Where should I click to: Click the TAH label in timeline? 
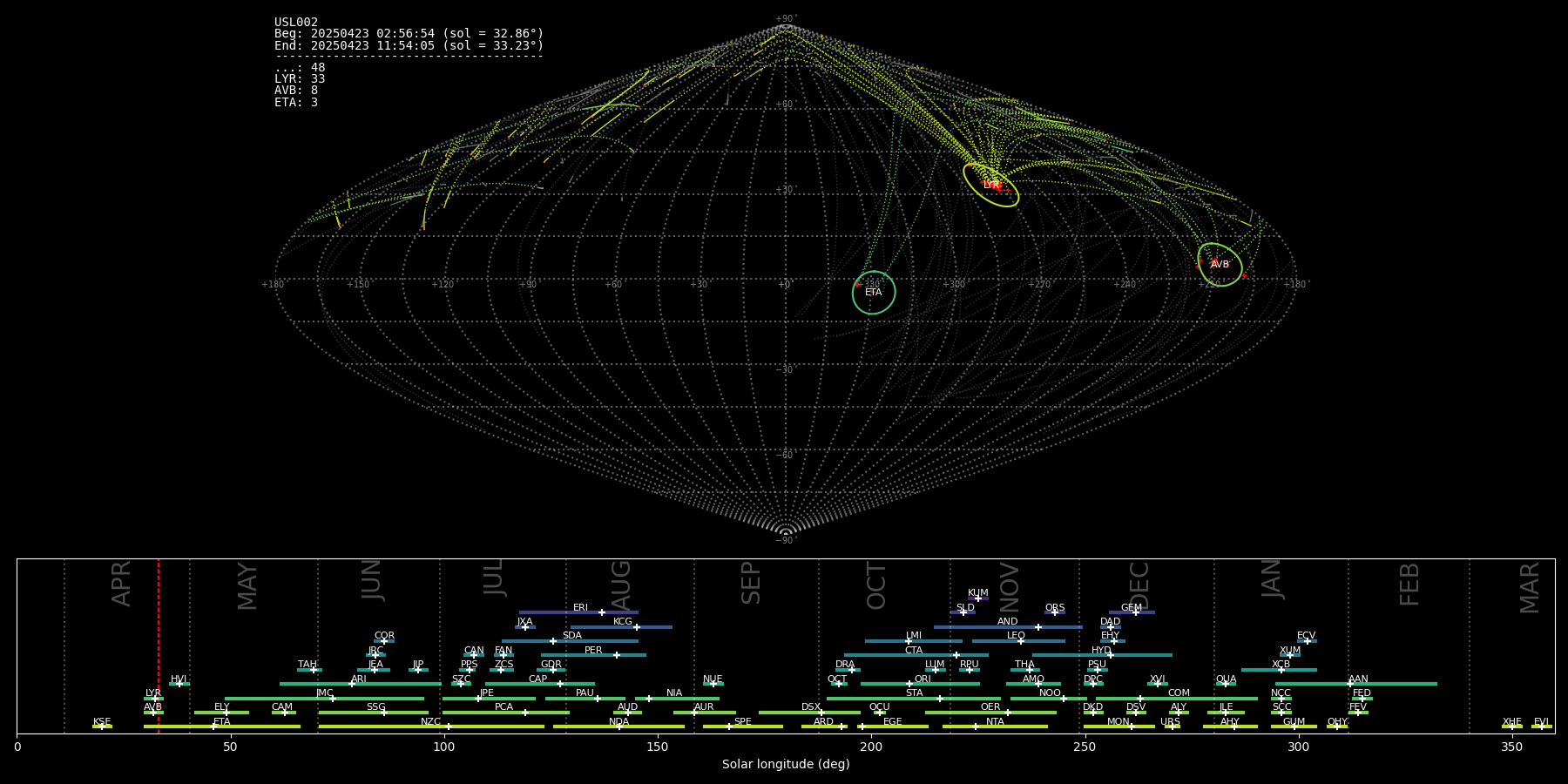(308, 665)
